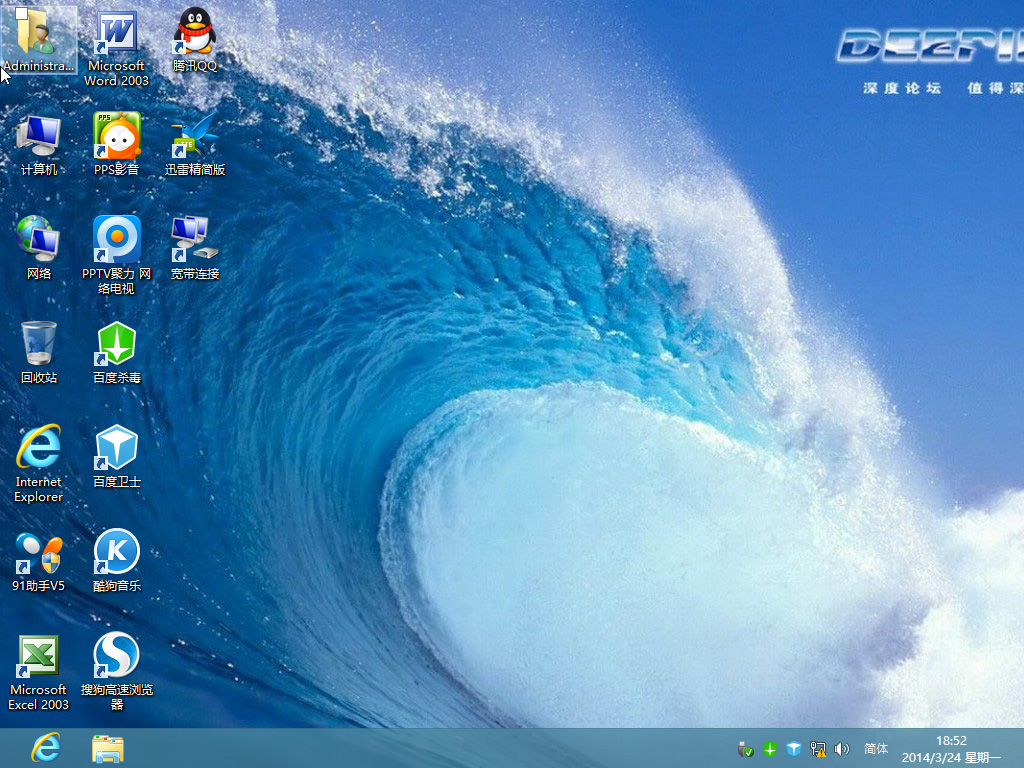The image size is (1024, 768).
Task: Switch input language via 简体 indicator
Action: 875,747
